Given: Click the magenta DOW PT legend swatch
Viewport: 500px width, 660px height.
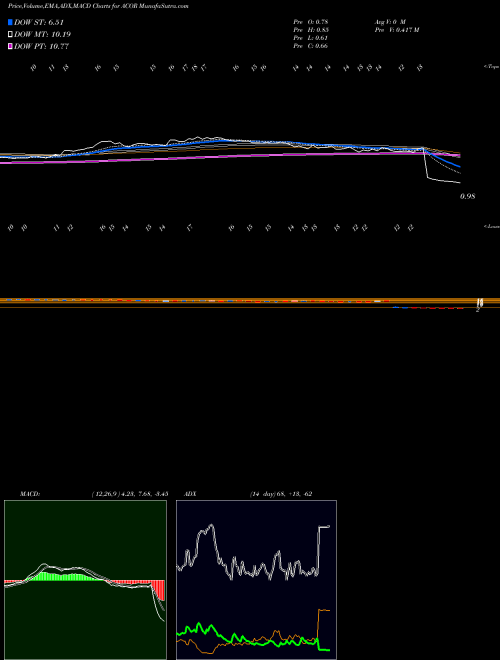Looking at the screenshot, I should (10, 46).
